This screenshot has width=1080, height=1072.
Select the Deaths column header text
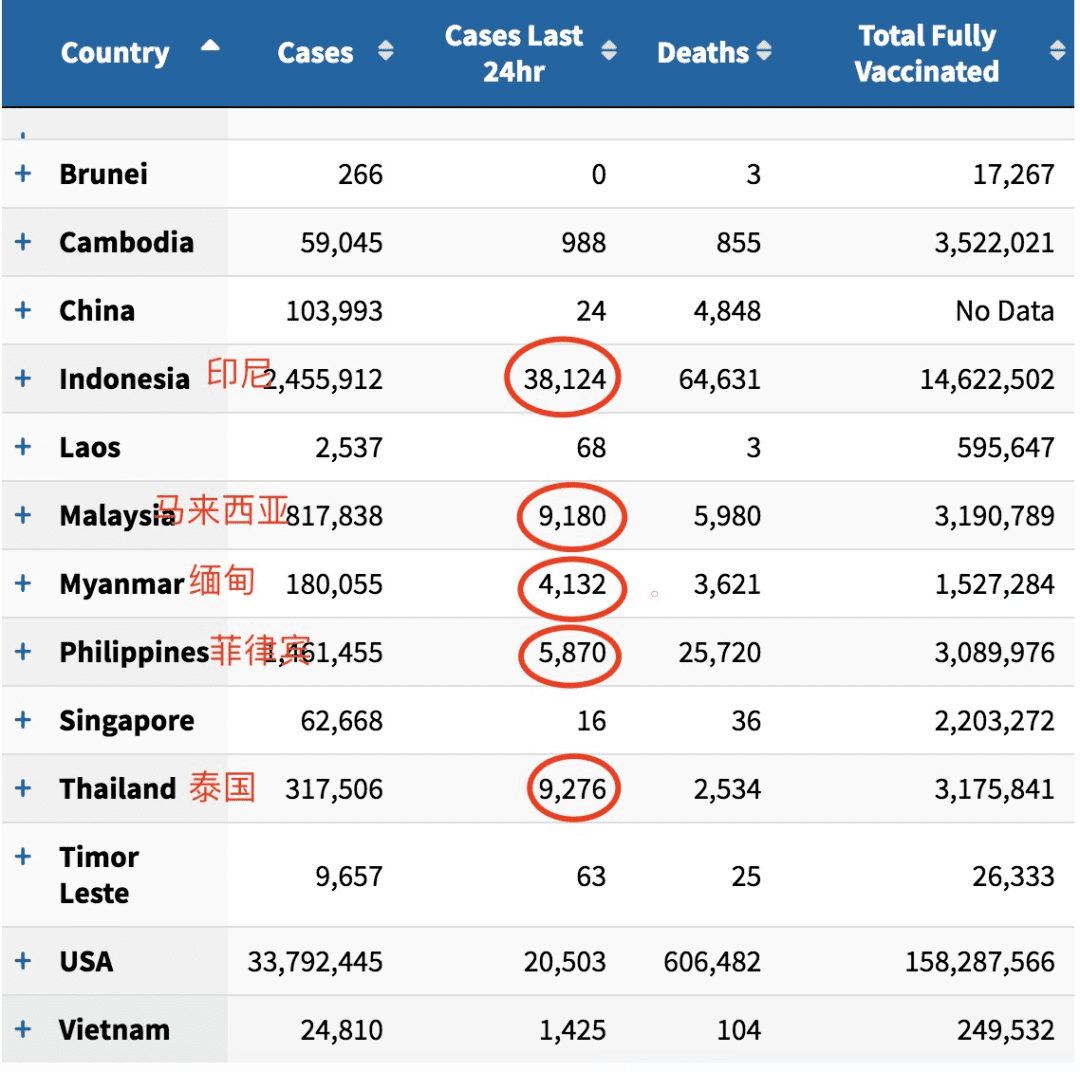pyautogui.click(x=703, y=53)
